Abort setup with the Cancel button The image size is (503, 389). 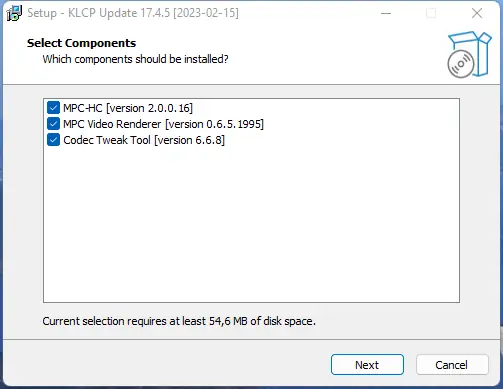[452, 365]
